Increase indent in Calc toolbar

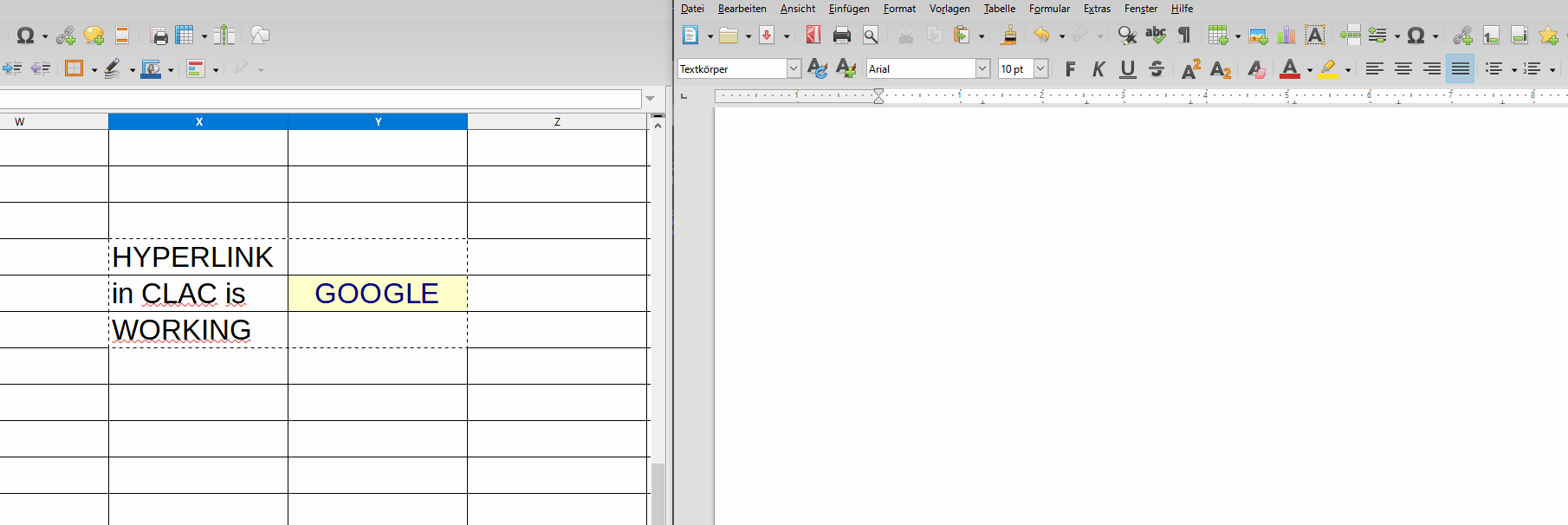click(x=12, y=68)
